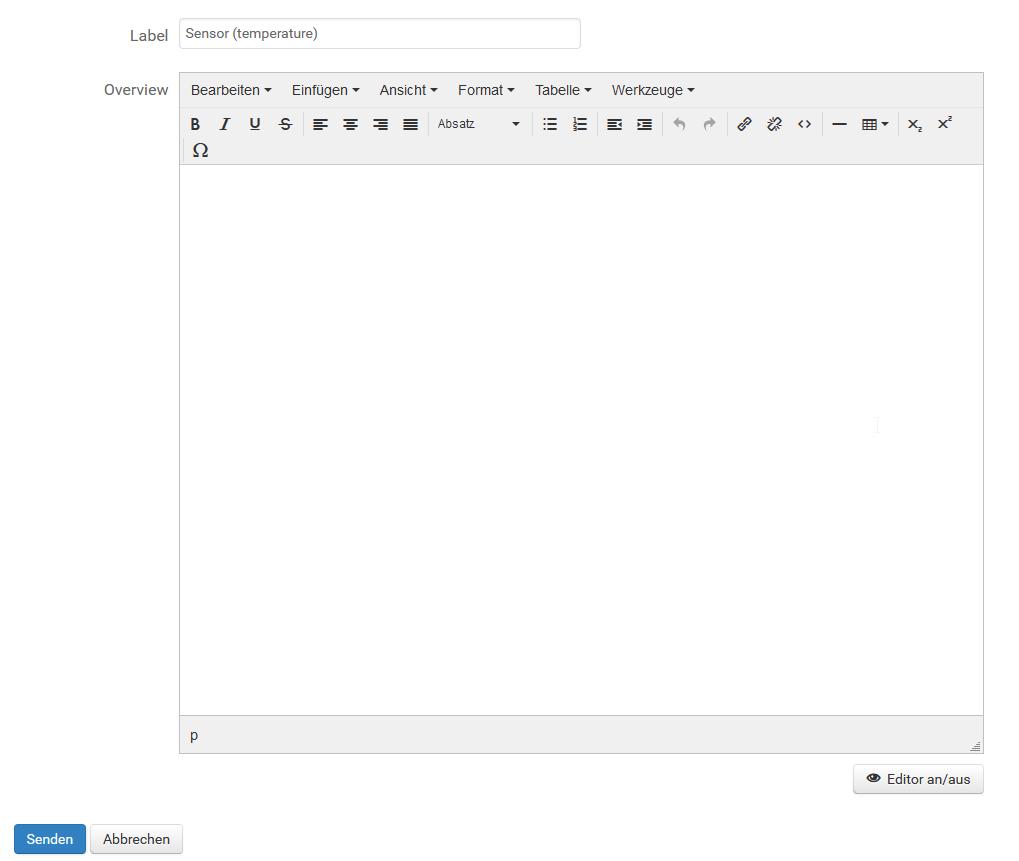Viewport: 1019px width, 861px height.
Task: Cancel editing with the Abbrechen button
Action: click(x=136, y=839)
